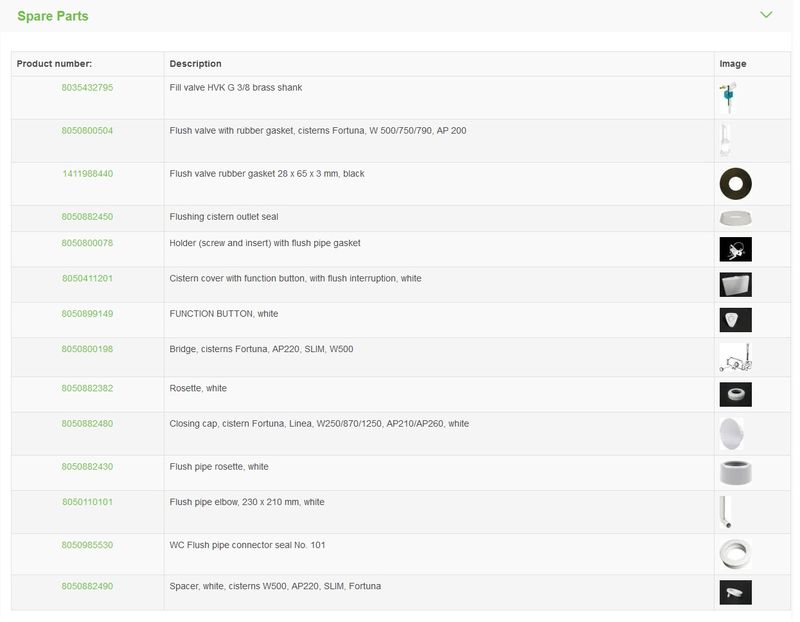Enlarge the flush pipe elbow image

pos(726,512)
